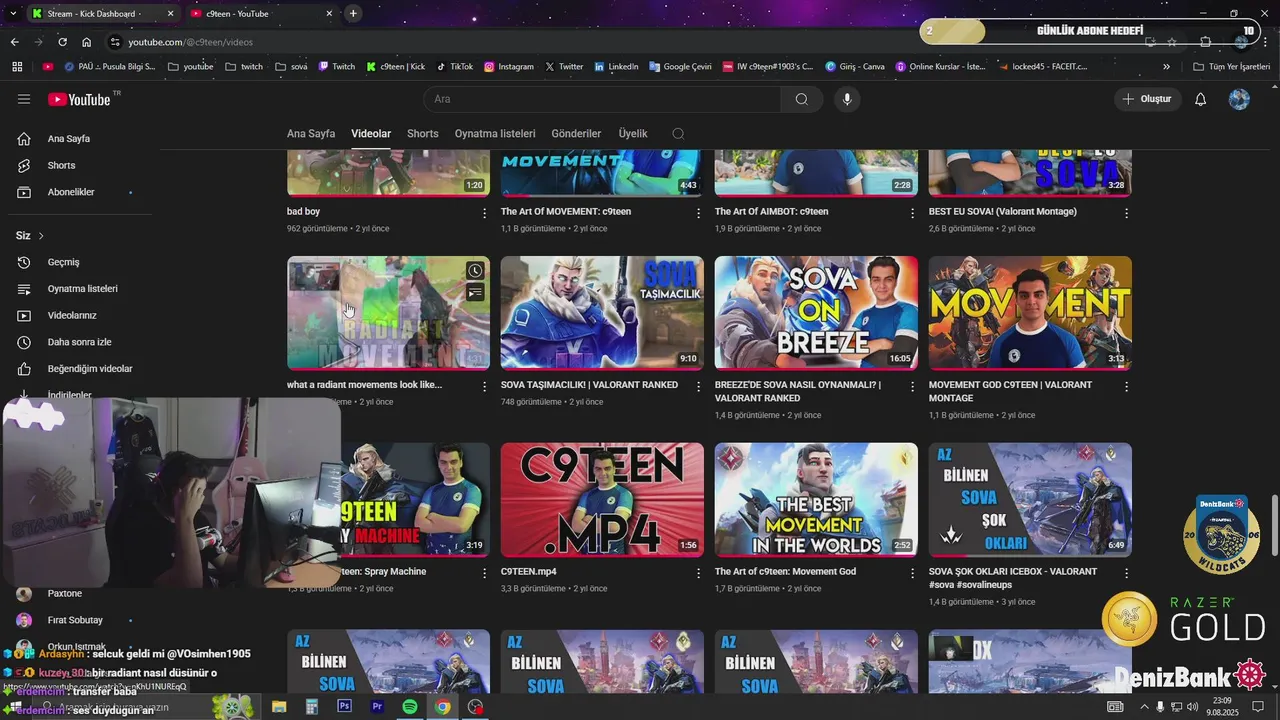Click the YouTube logo
This screenshot has height=720, width=1280.
79,99
